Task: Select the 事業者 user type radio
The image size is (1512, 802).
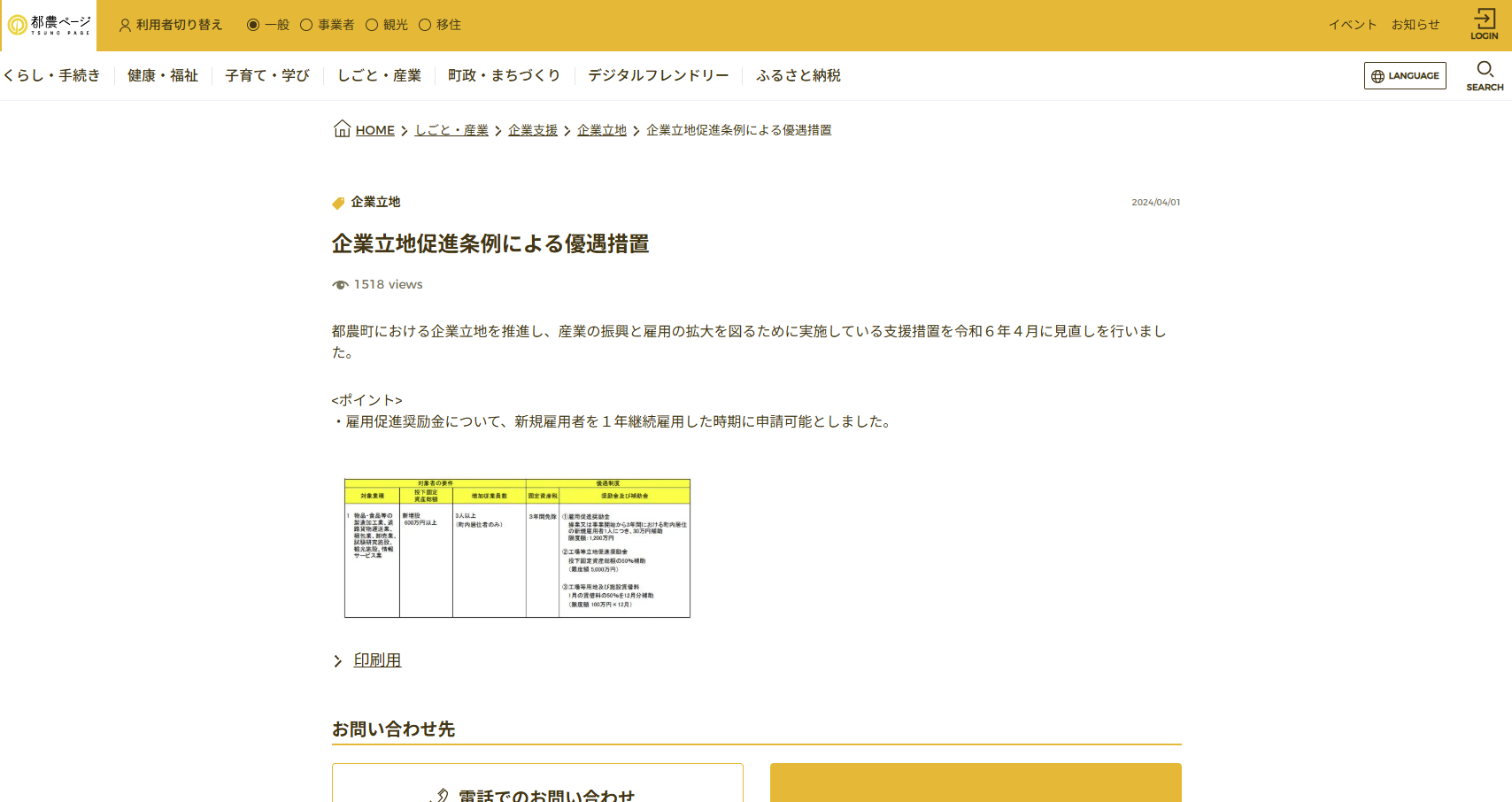Action: 306,25
